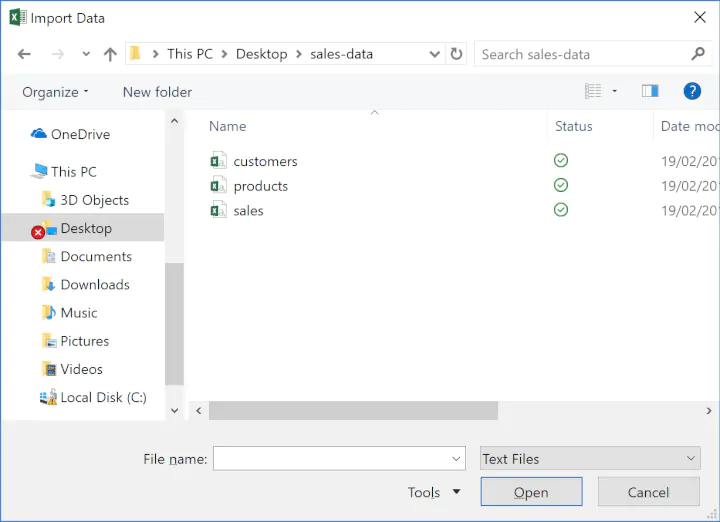720x522 pixels.
Task: Click the search magnifier icon
Action: (698, 54)
